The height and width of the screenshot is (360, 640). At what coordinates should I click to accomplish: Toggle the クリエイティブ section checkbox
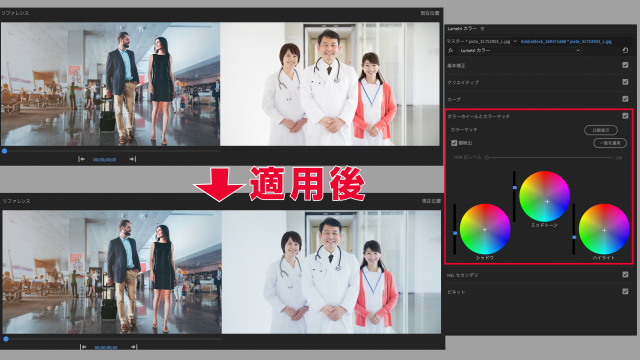click(x=625, y=82)
